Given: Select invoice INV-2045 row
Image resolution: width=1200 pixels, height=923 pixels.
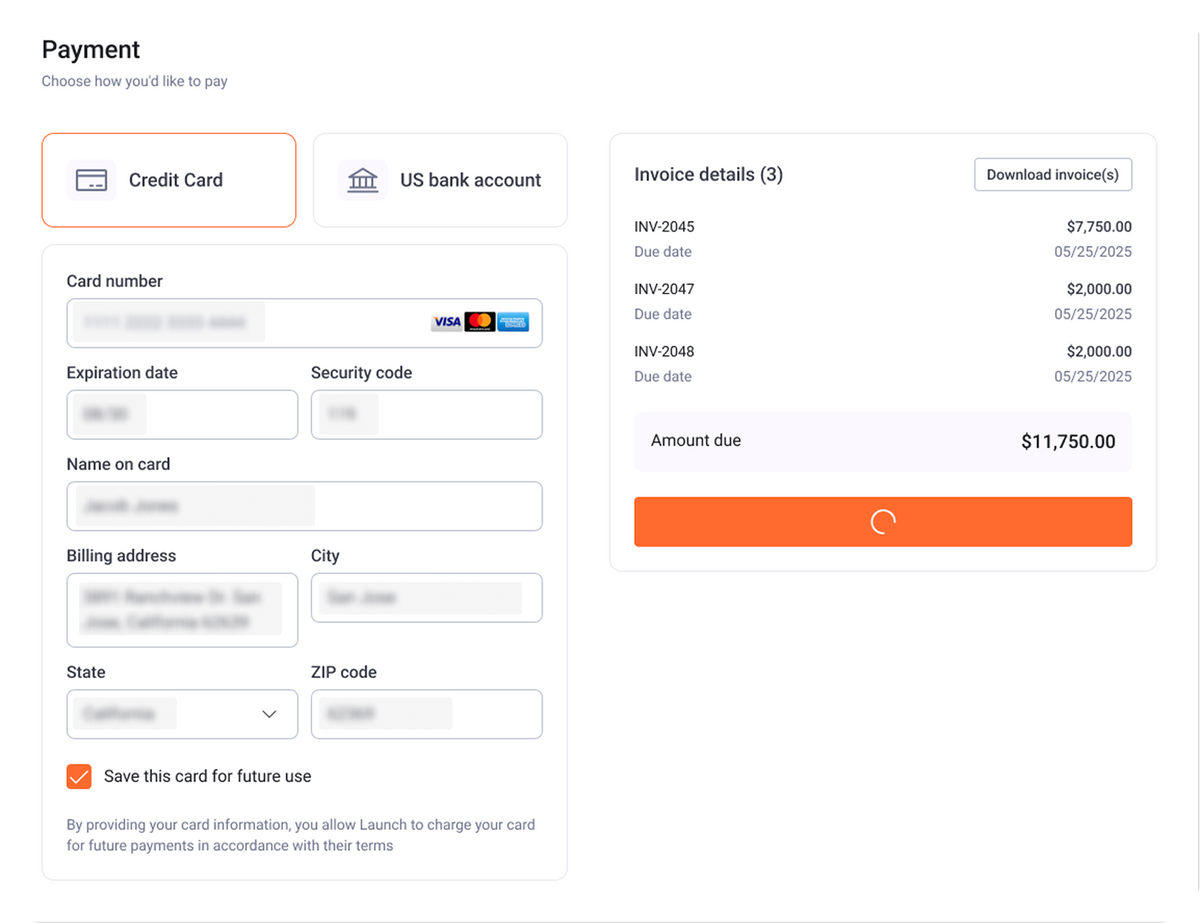Looking at the screenshot, I should click(x=882, y=239).
